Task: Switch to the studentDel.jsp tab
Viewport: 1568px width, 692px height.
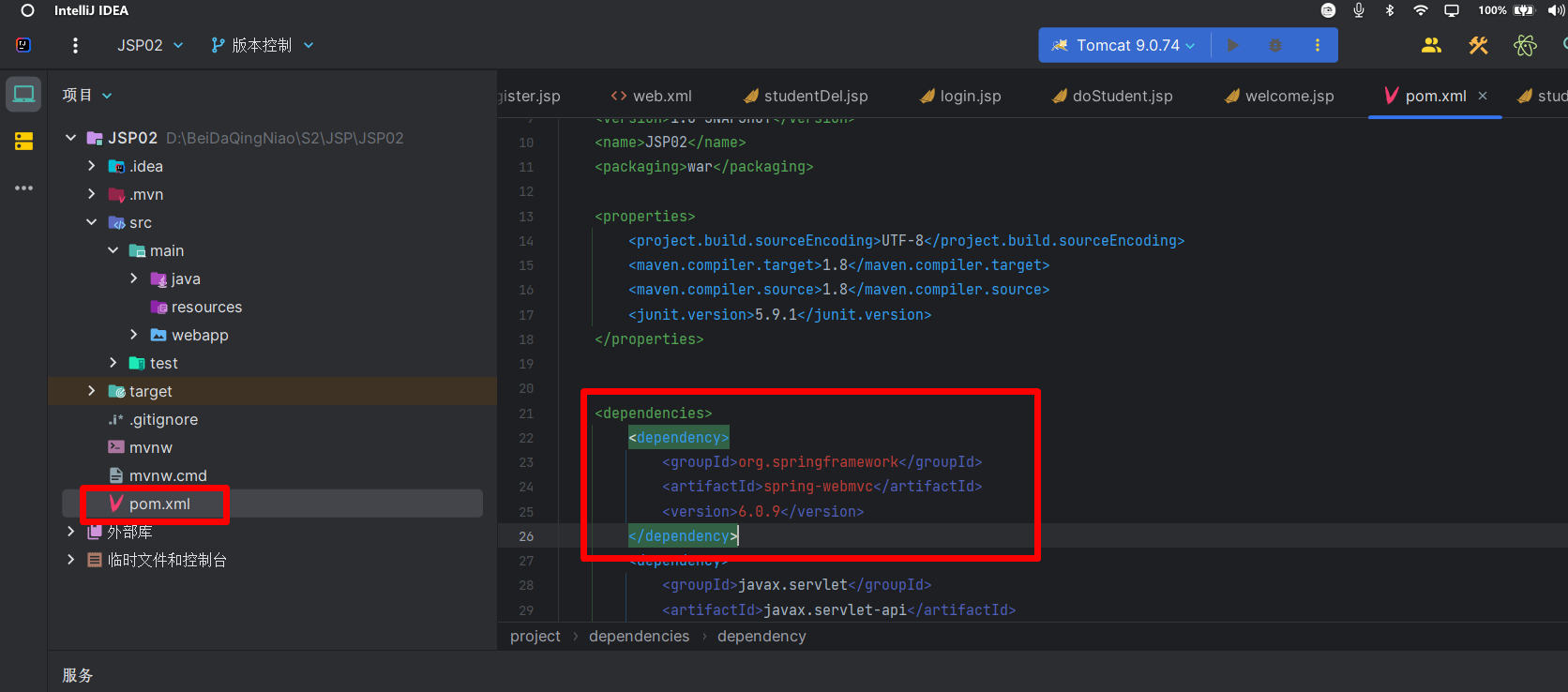Action: pyautogui.click(x=806, y=96)
